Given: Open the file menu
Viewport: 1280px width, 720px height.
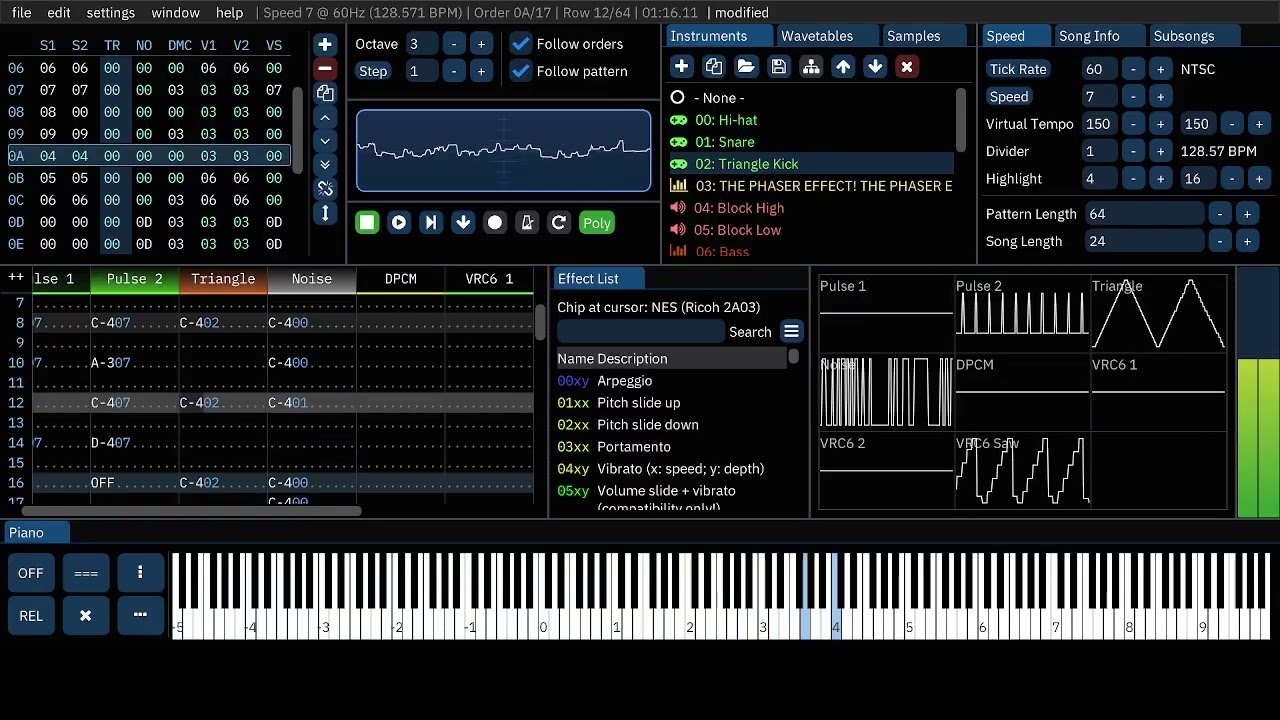Looking at the screenshot, I should 21,13.
